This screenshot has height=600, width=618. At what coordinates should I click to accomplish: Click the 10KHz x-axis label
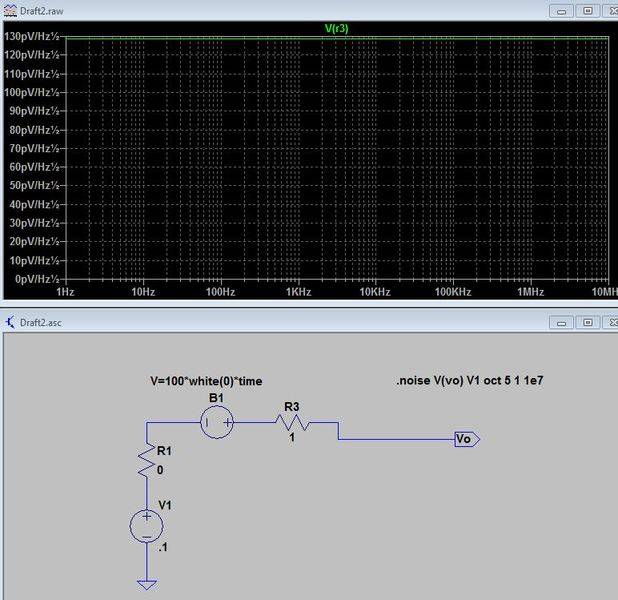[x=375, y=292]
